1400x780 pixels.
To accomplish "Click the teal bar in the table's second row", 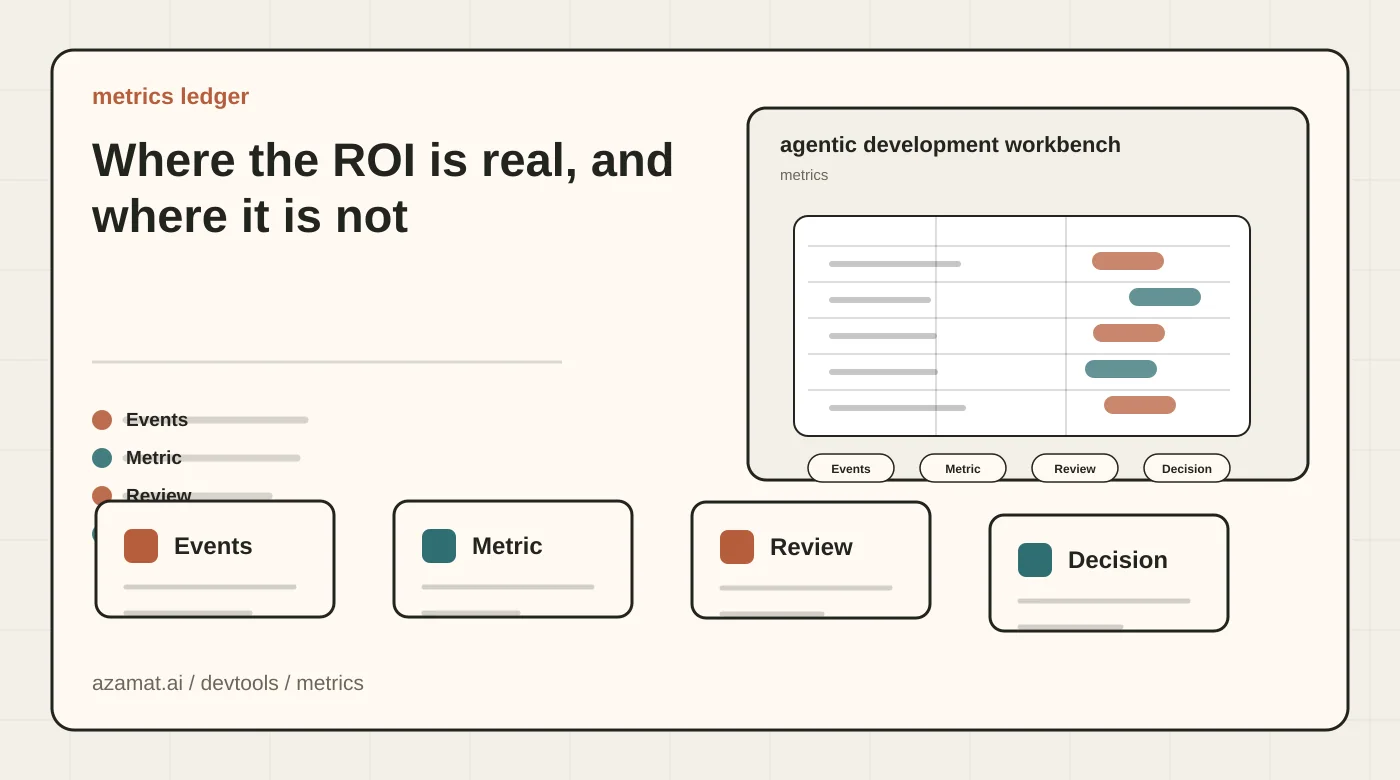I will click(x=1165, y=297).
